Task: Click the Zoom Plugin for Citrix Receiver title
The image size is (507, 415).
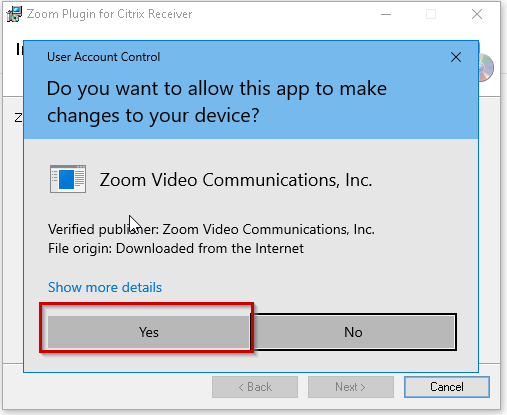Action: [109, 14]
